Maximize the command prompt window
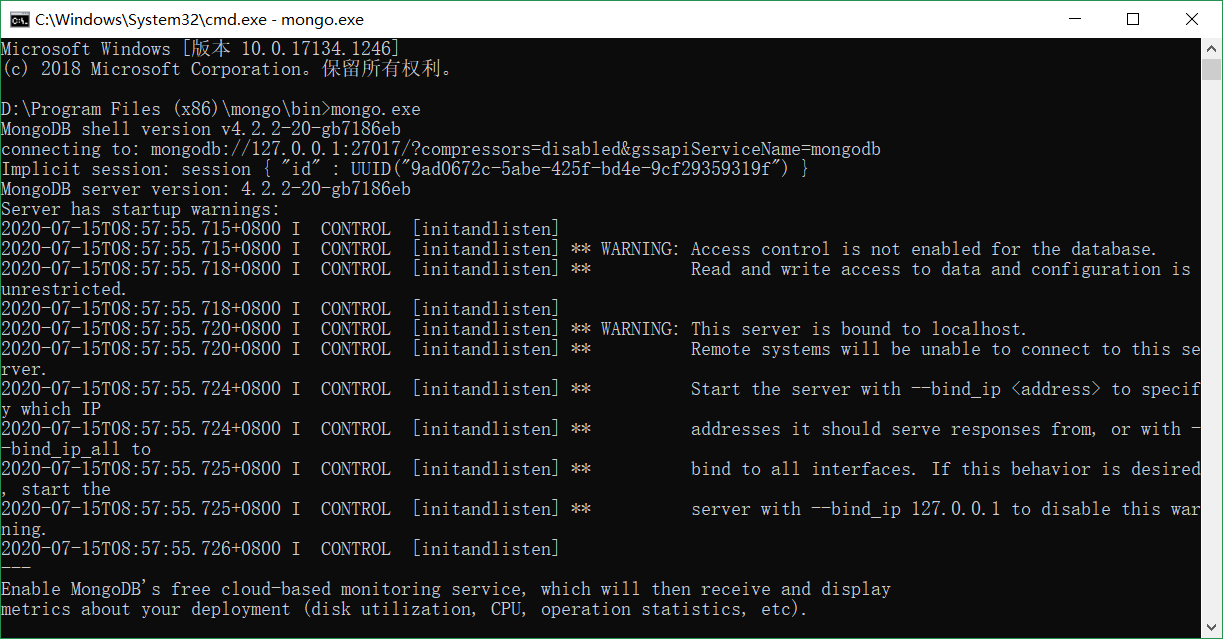The width and height of the screenshot is (1223, 639). 1134,18
